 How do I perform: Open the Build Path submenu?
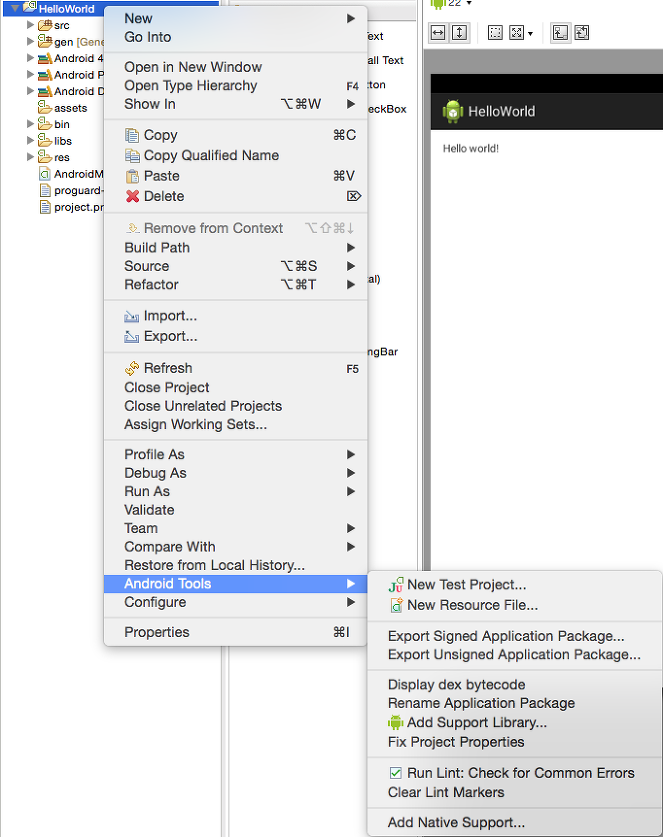[235, 248]
